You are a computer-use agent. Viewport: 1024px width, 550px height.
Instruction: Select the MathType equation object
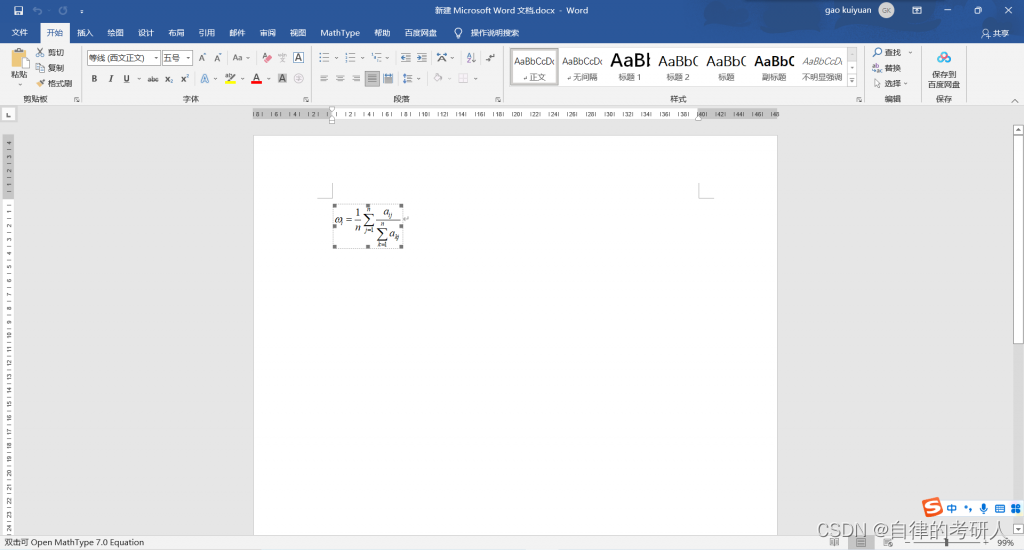click(x=368, y=226)
